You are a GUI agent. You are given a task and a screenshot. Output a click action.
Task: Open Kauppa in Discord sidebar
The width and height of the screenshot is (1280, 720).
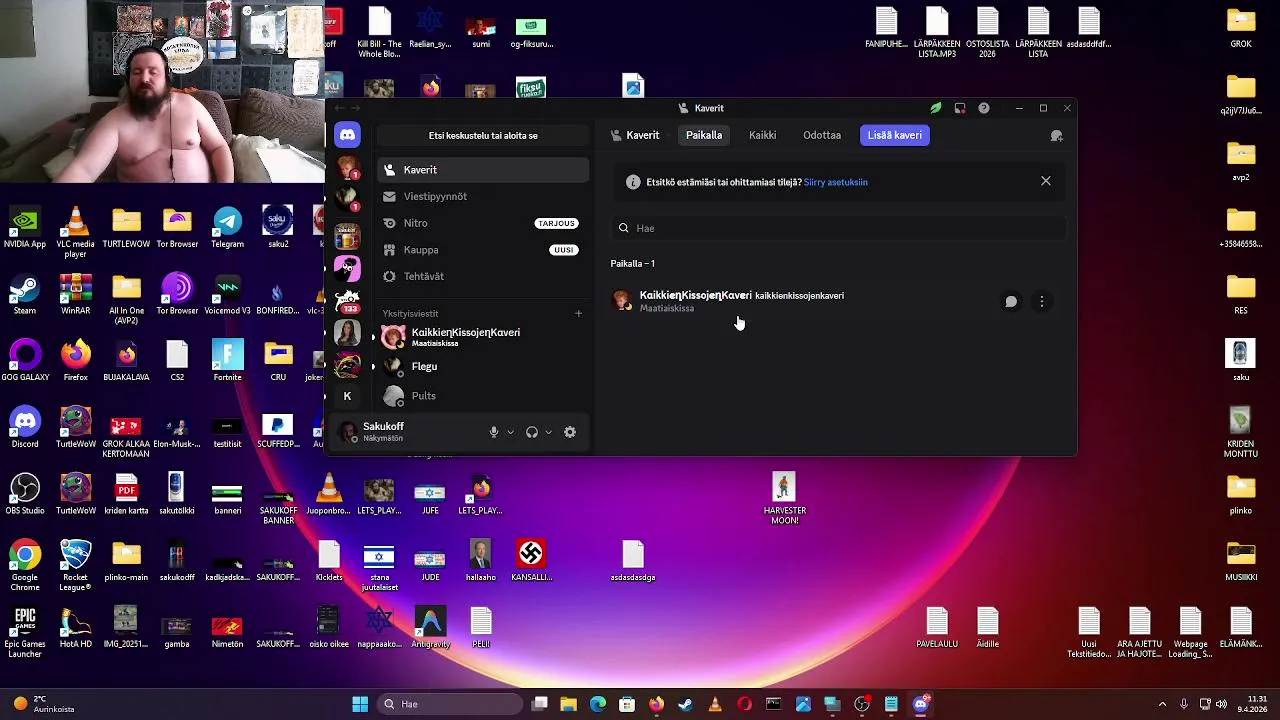pyautogui.click(x=483, y=250)
